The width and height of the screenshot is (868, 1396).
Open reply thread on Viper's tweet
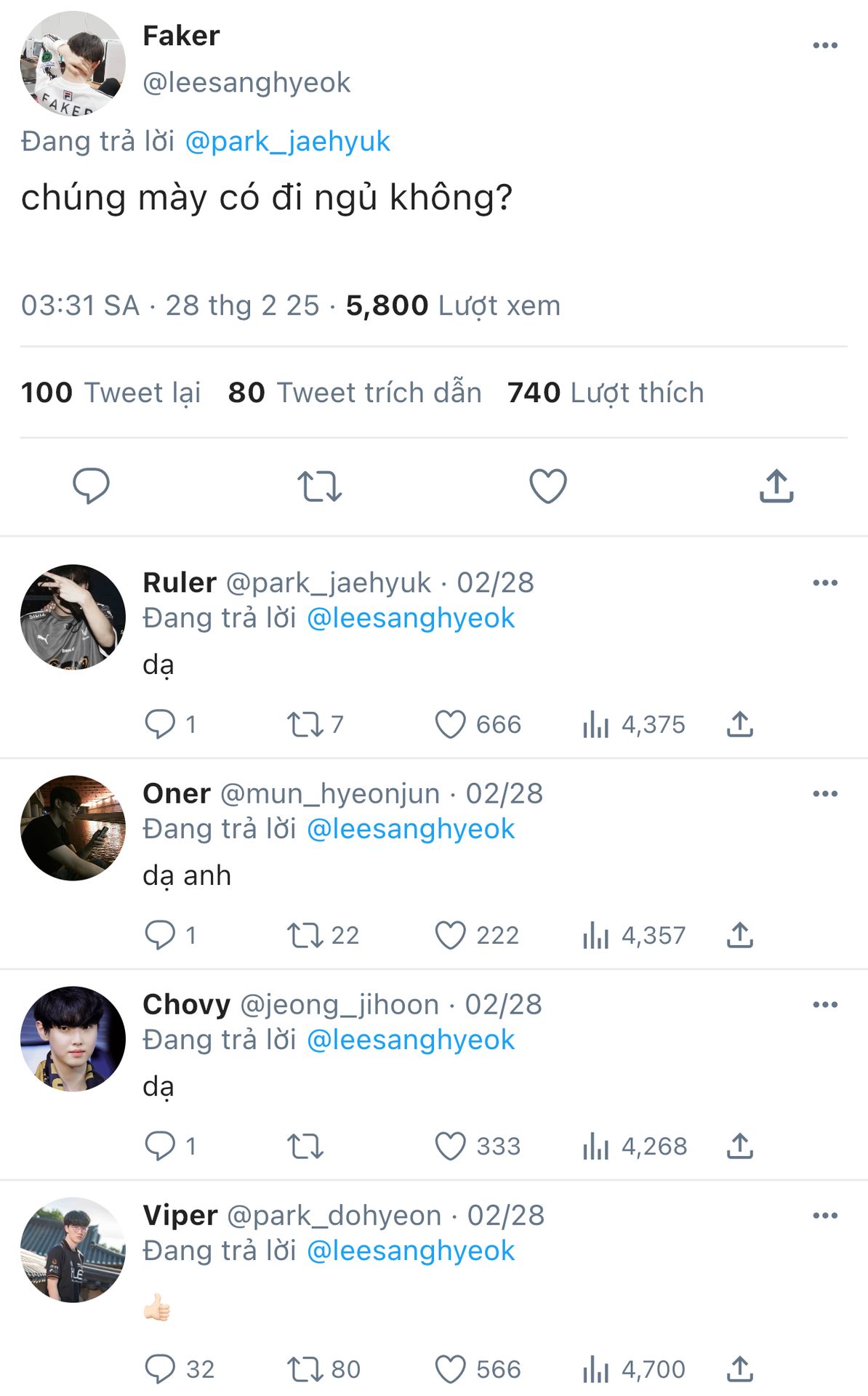[160, 1370]
